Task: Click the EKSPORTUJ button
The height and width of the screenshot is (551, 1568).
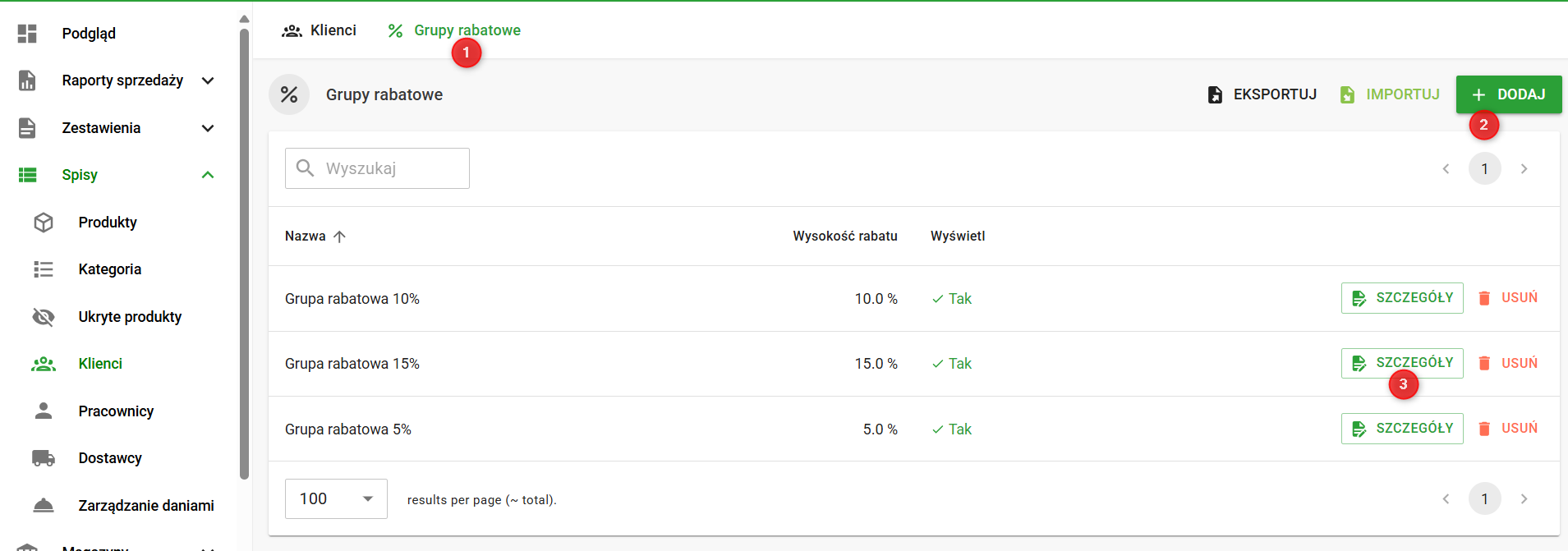Action: pyautogui.click(x=1262, y=94)
